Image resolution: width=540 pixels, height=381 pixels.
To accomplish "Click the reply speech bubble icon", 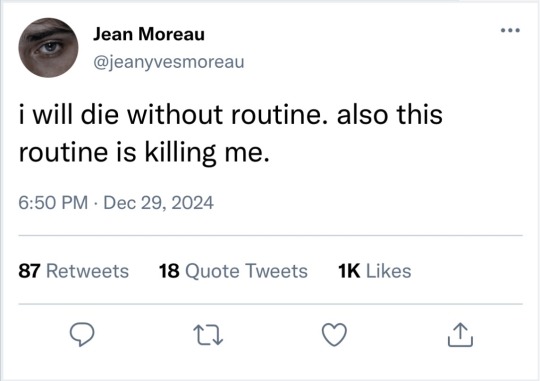I will click(x=82, y=334).
